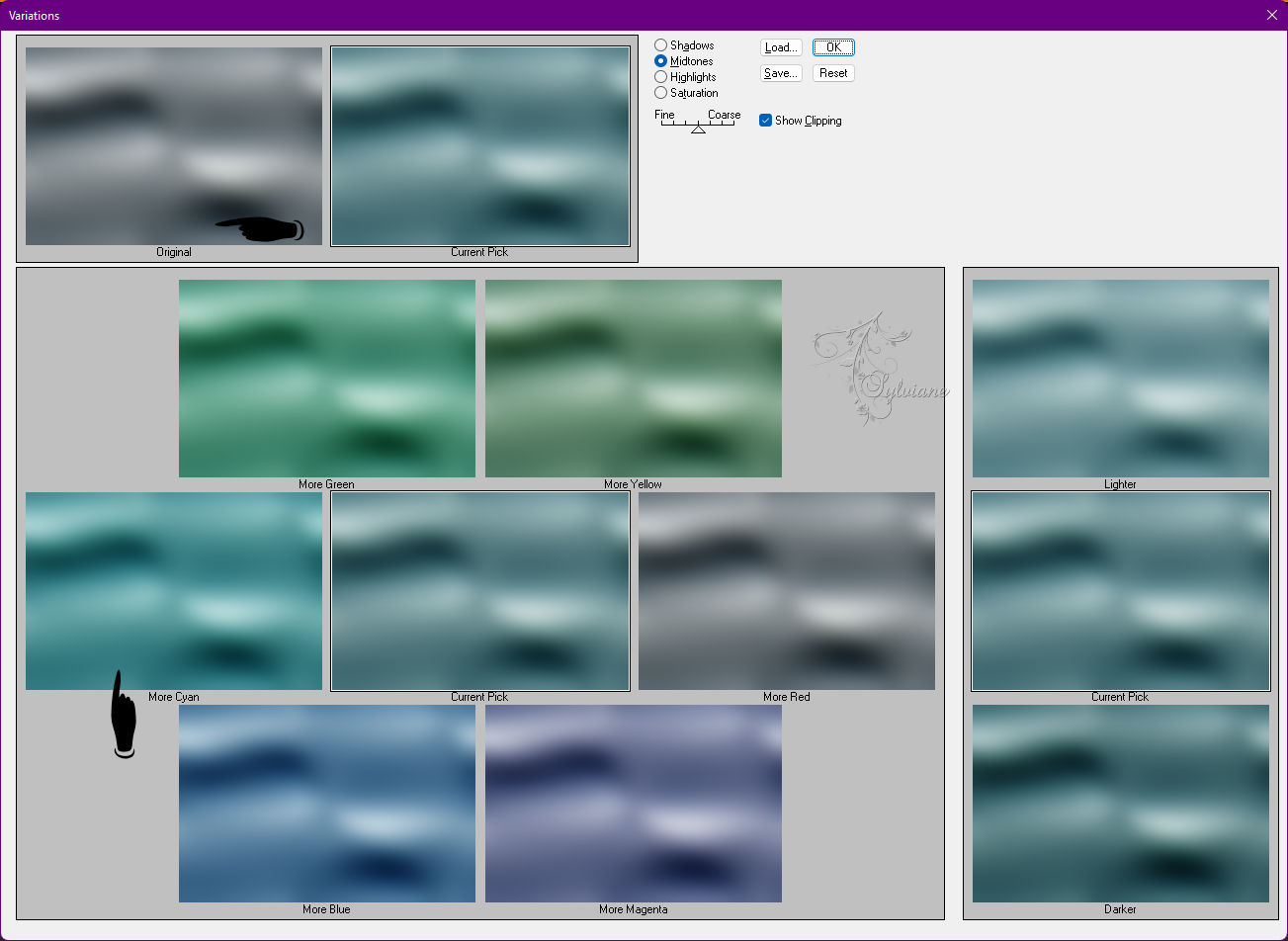Click the More Cyan thumbnail

(x=174, y=591)
